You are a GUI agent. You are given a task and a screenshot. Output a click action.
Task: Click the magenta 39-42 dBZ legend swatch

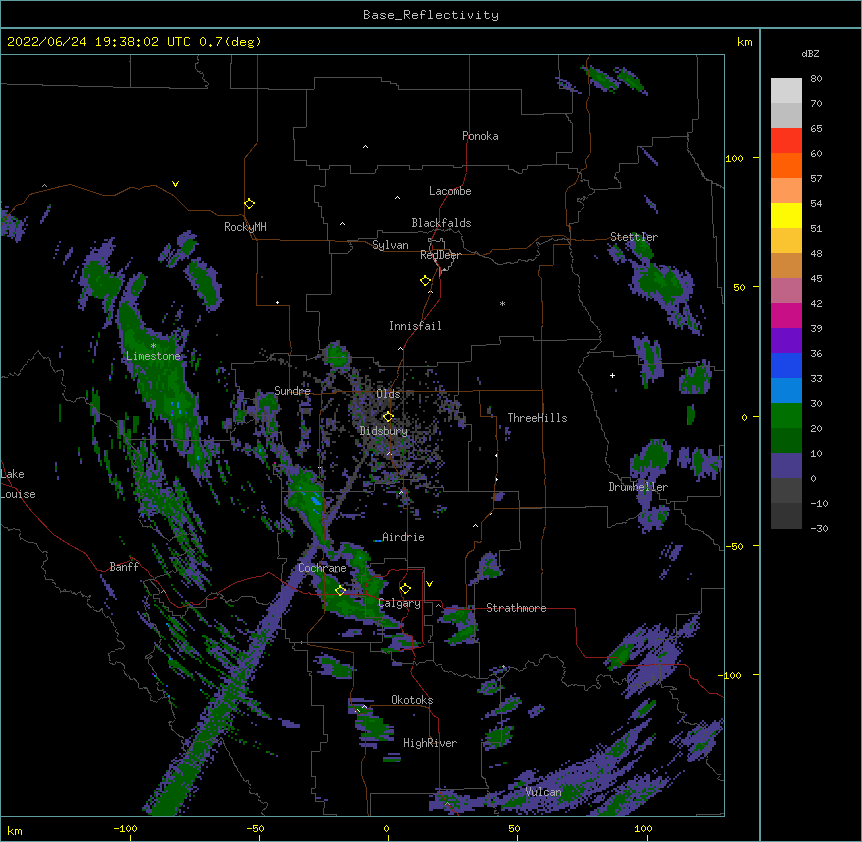786,316
